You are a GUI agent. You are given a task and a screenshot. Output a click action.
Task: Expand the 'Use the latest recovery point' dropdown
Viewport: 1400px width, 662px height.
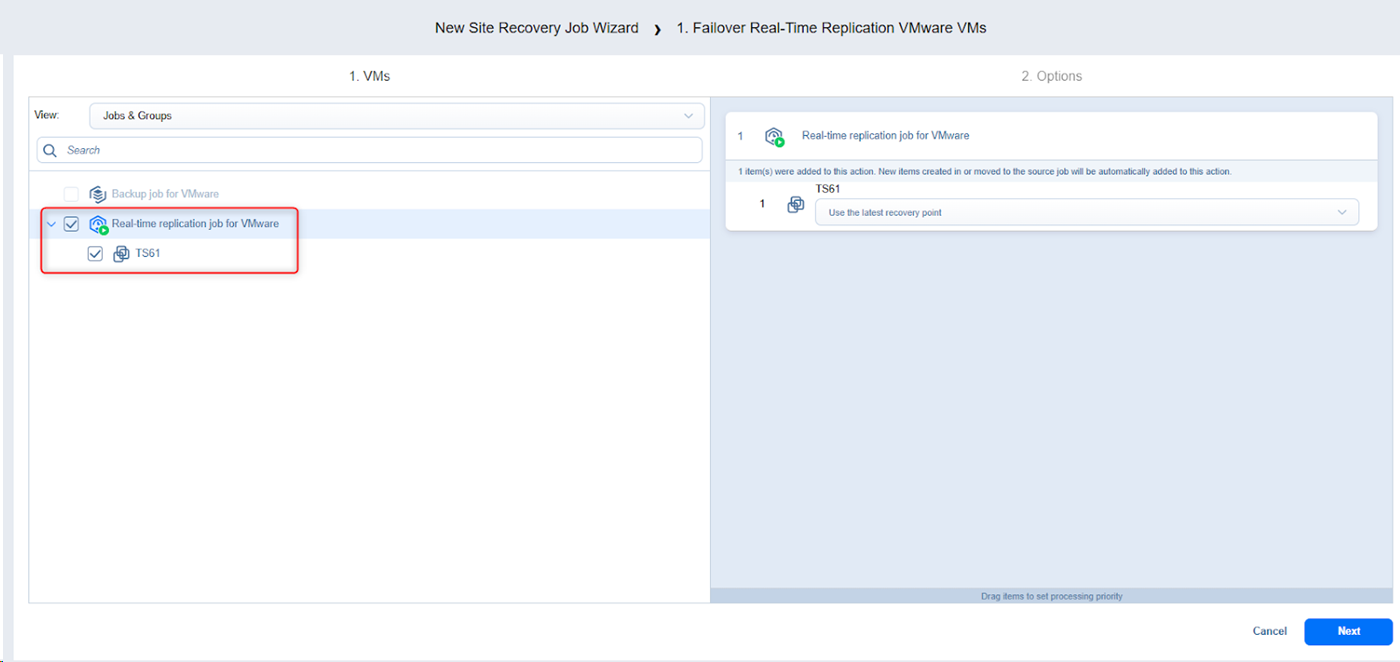coord(1086,212)
